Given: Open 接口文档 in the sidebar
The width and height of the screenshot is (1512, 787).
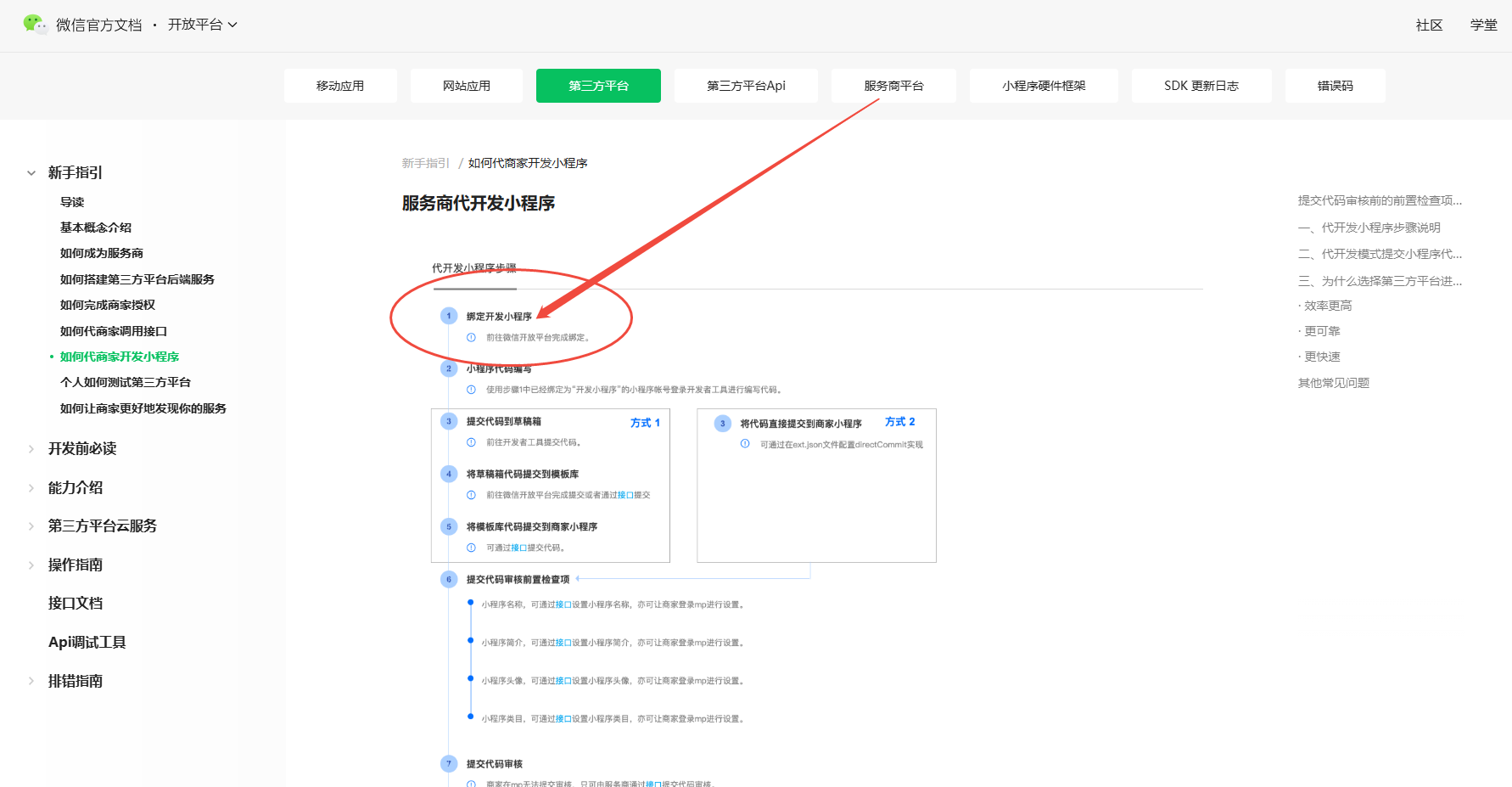Looking at the screenshot, I should (76, 604).
